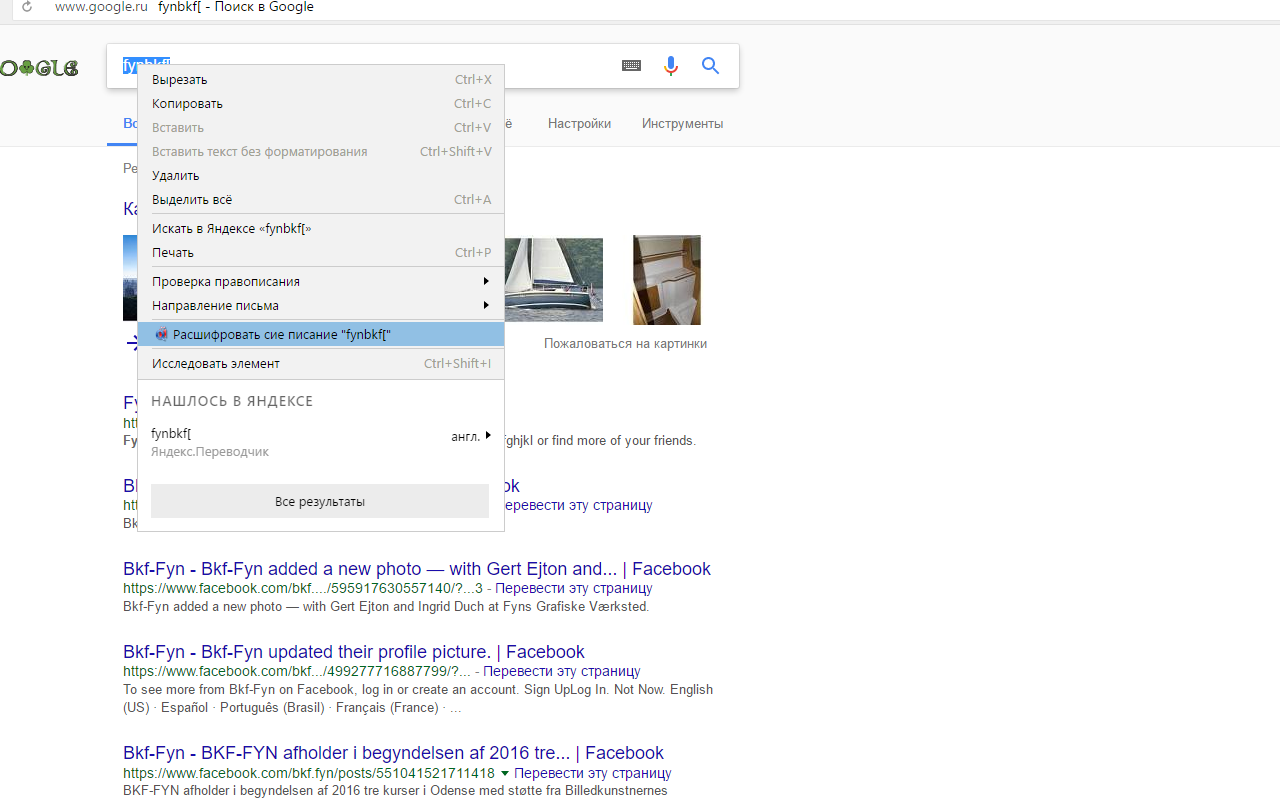
Task: Click the НАШЛОСЬ В ЯНДЕКСЕ heading
Action: coord(232,401)
